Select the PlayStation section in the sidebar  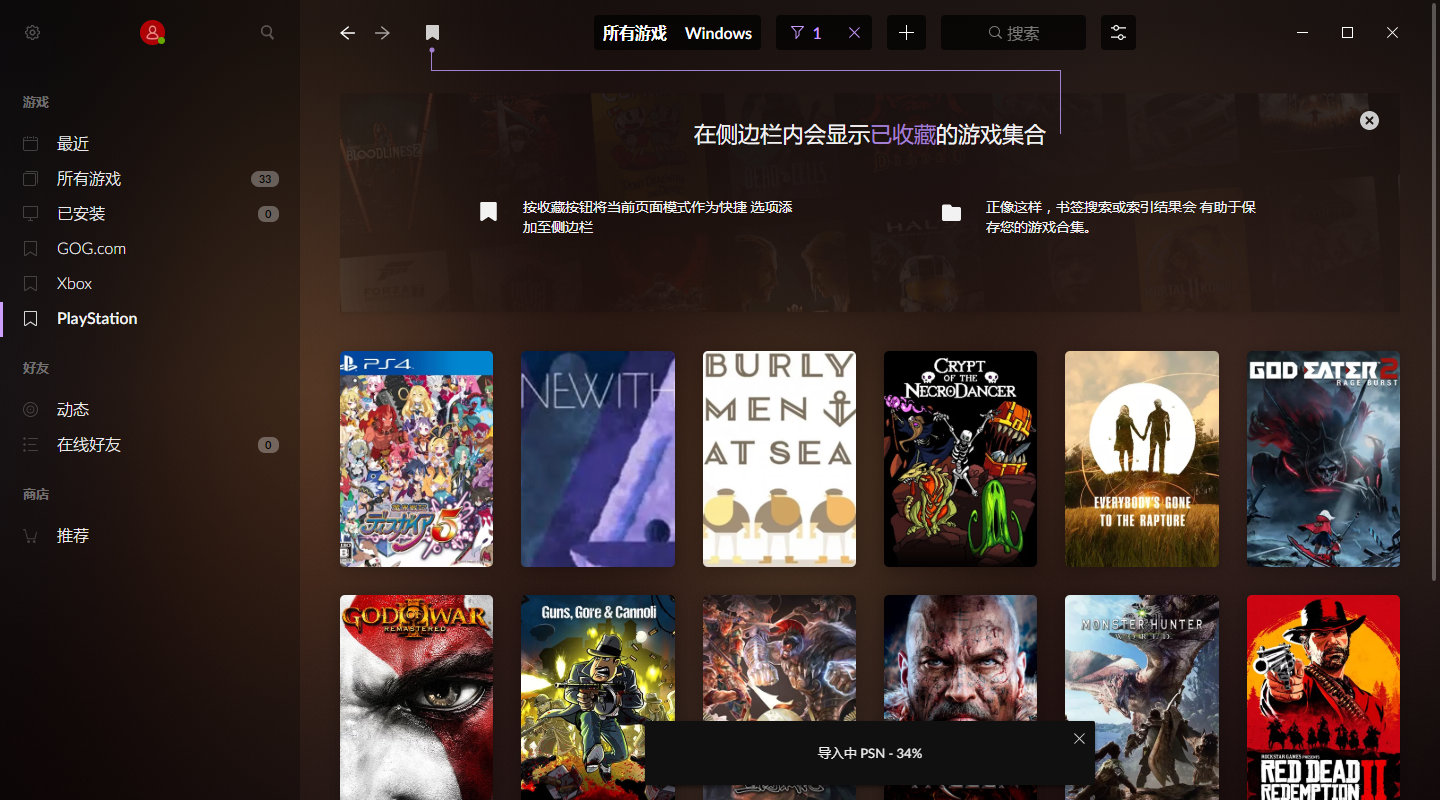pos(95,318)
